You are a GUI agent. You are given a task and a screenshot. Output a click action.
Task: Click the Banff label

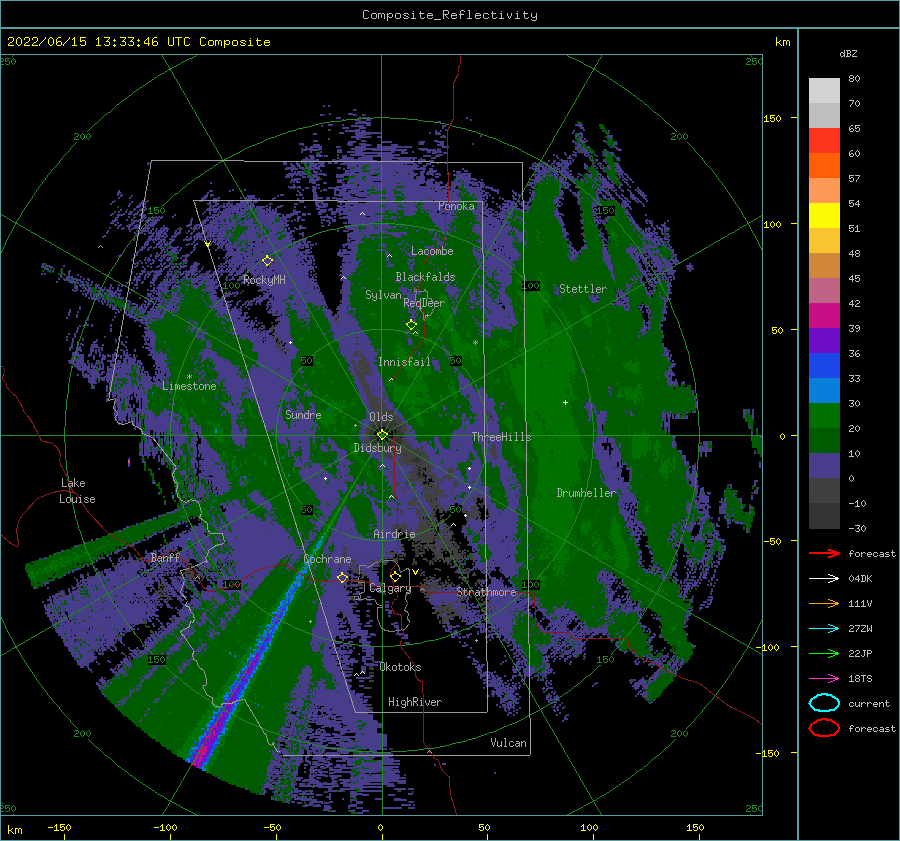165,557
